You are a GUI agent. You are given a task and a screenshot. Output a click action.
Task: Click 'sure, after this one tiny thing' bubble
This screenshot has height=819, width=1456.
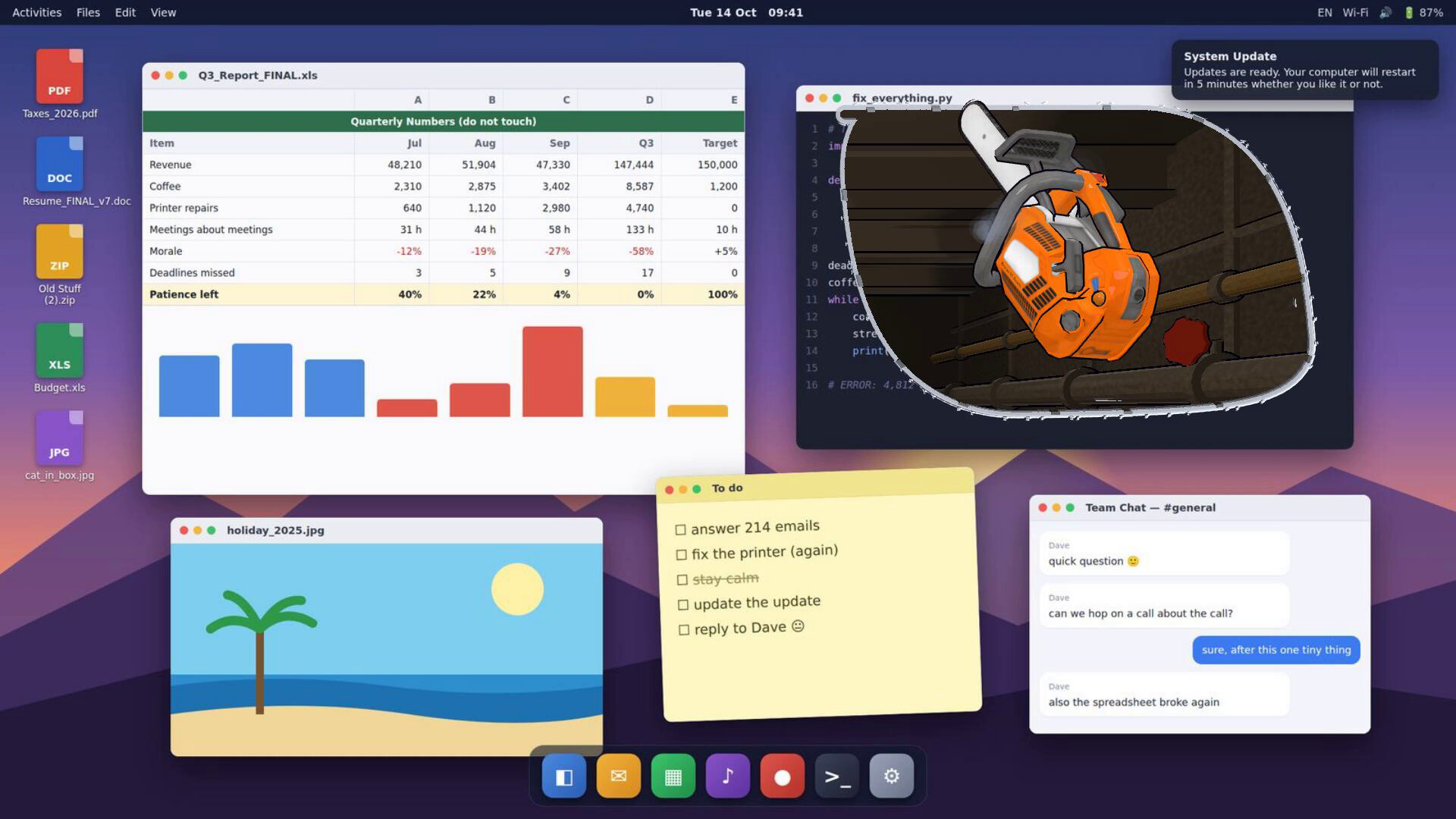click(x=1276, y=650)
